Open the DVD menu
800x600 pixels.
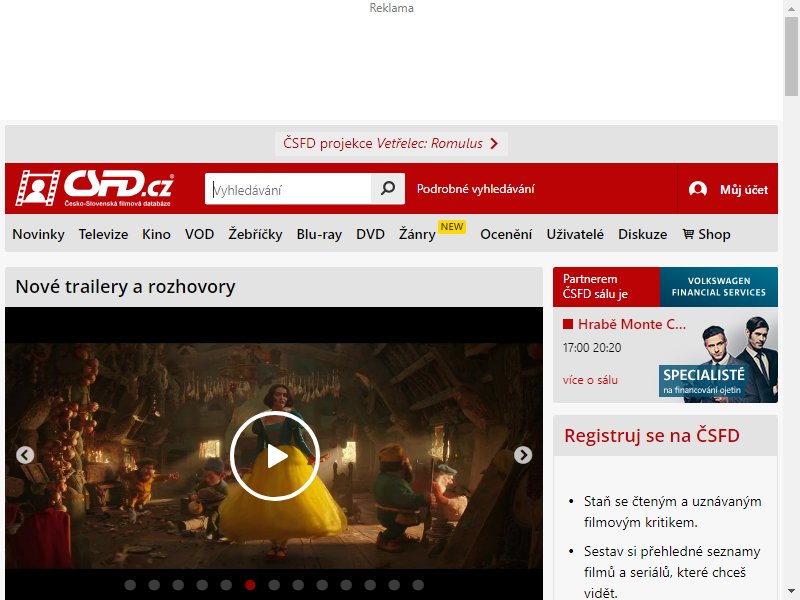[x=370, y=234]
